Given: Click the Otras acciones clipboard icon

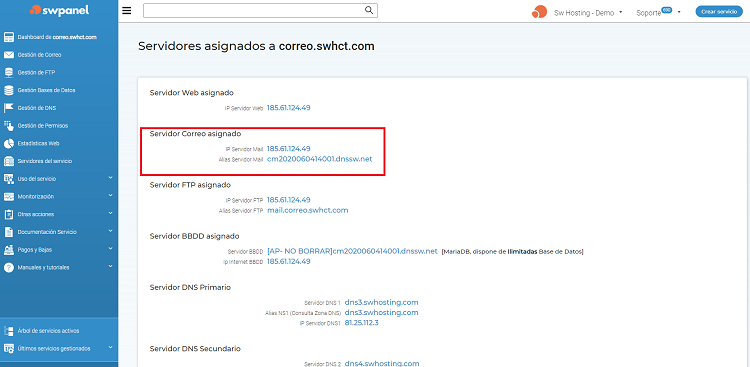Looking at the screenshot, I should [9, 214].
